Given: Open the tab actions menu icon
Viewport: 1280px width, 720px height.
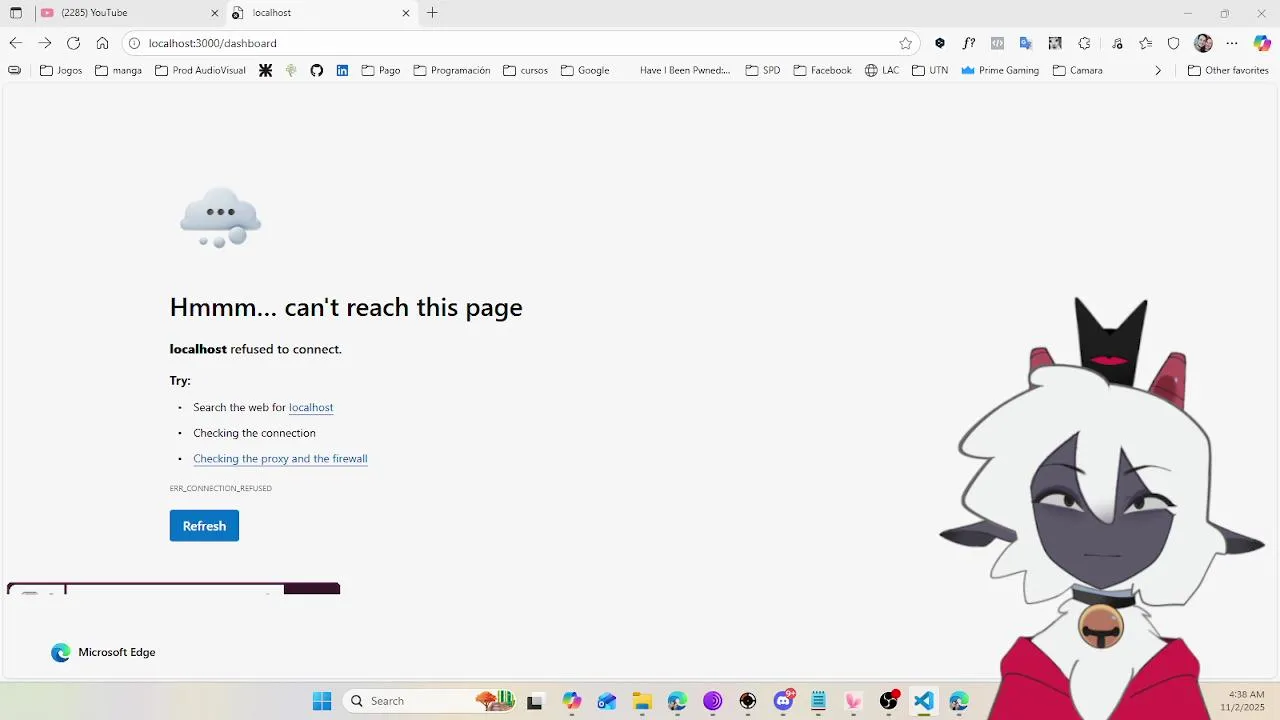Looking at the screenshot, I should point(15,13).
